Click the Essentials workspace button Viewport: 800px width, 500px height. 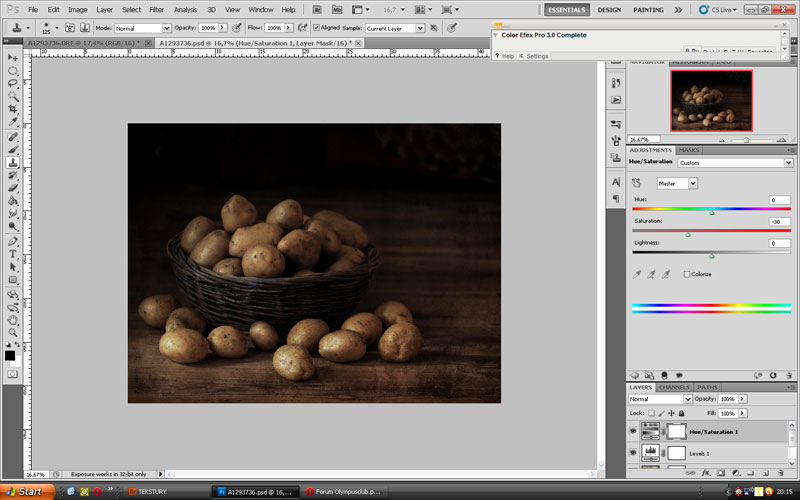[x=566, y=9]
